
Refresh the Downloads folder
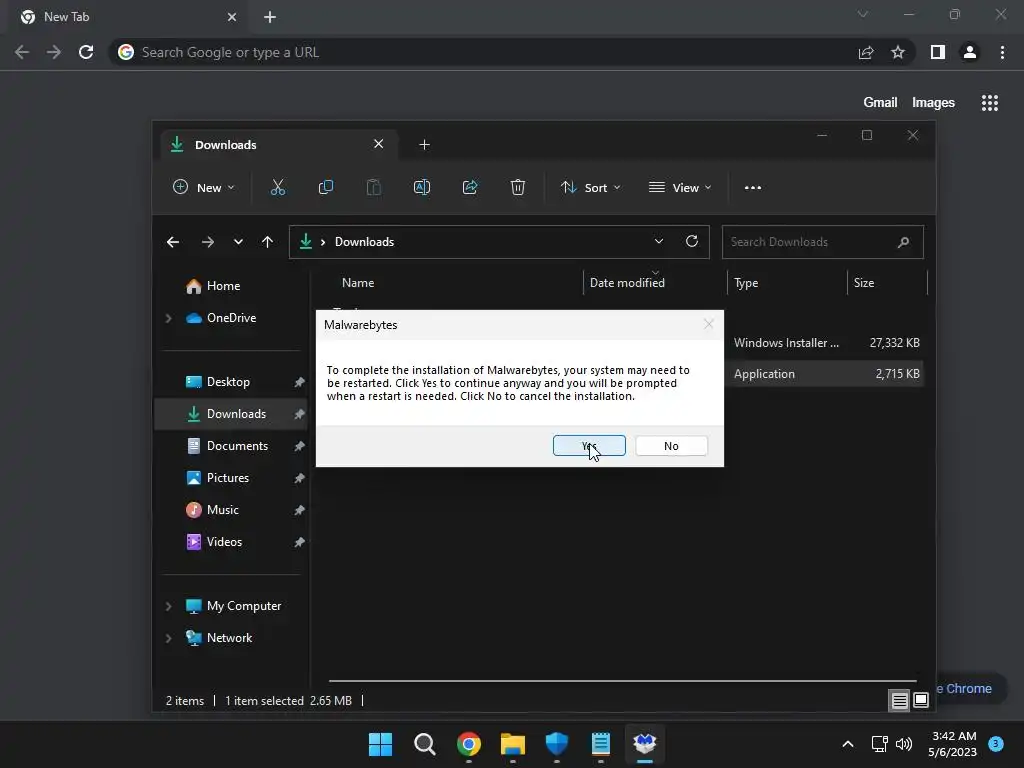(x=692, y=242)
